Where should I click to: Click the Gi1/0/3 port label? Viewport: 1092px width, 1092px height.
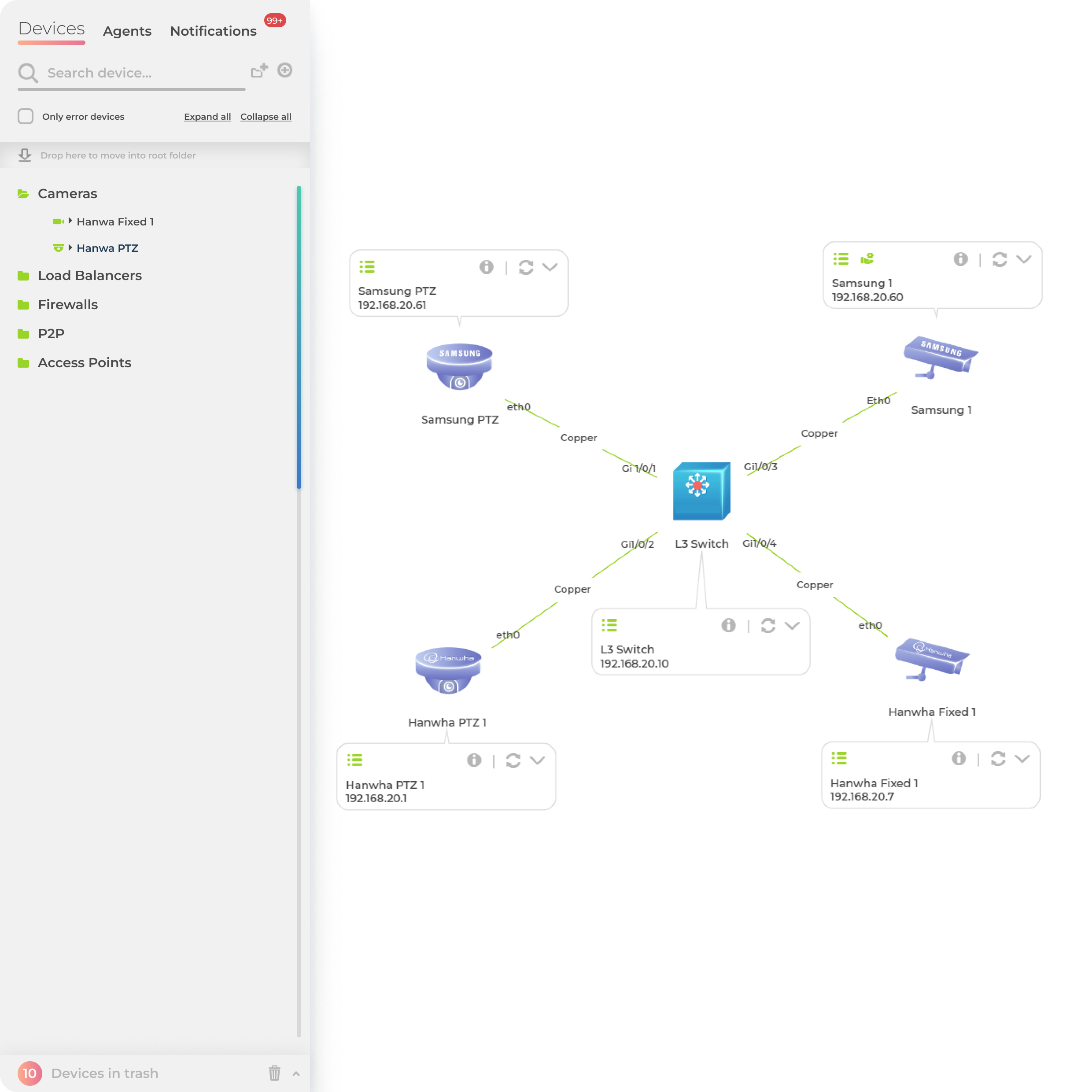(760, 466)
